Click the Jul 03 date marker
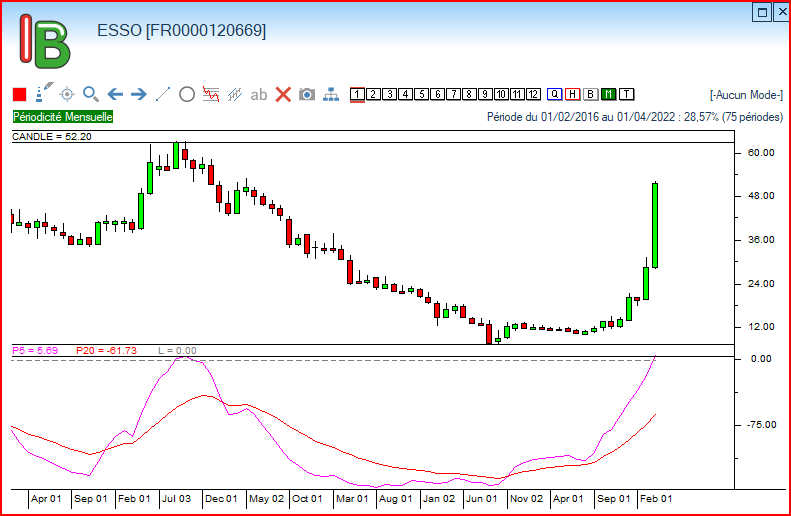 177,499
